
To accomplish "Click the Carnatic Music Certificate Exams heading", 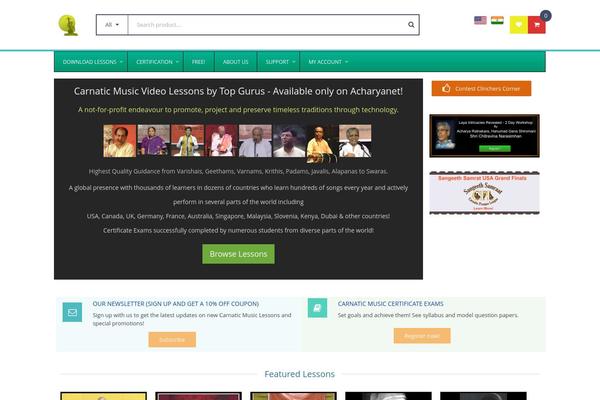I will click(390, 304).
